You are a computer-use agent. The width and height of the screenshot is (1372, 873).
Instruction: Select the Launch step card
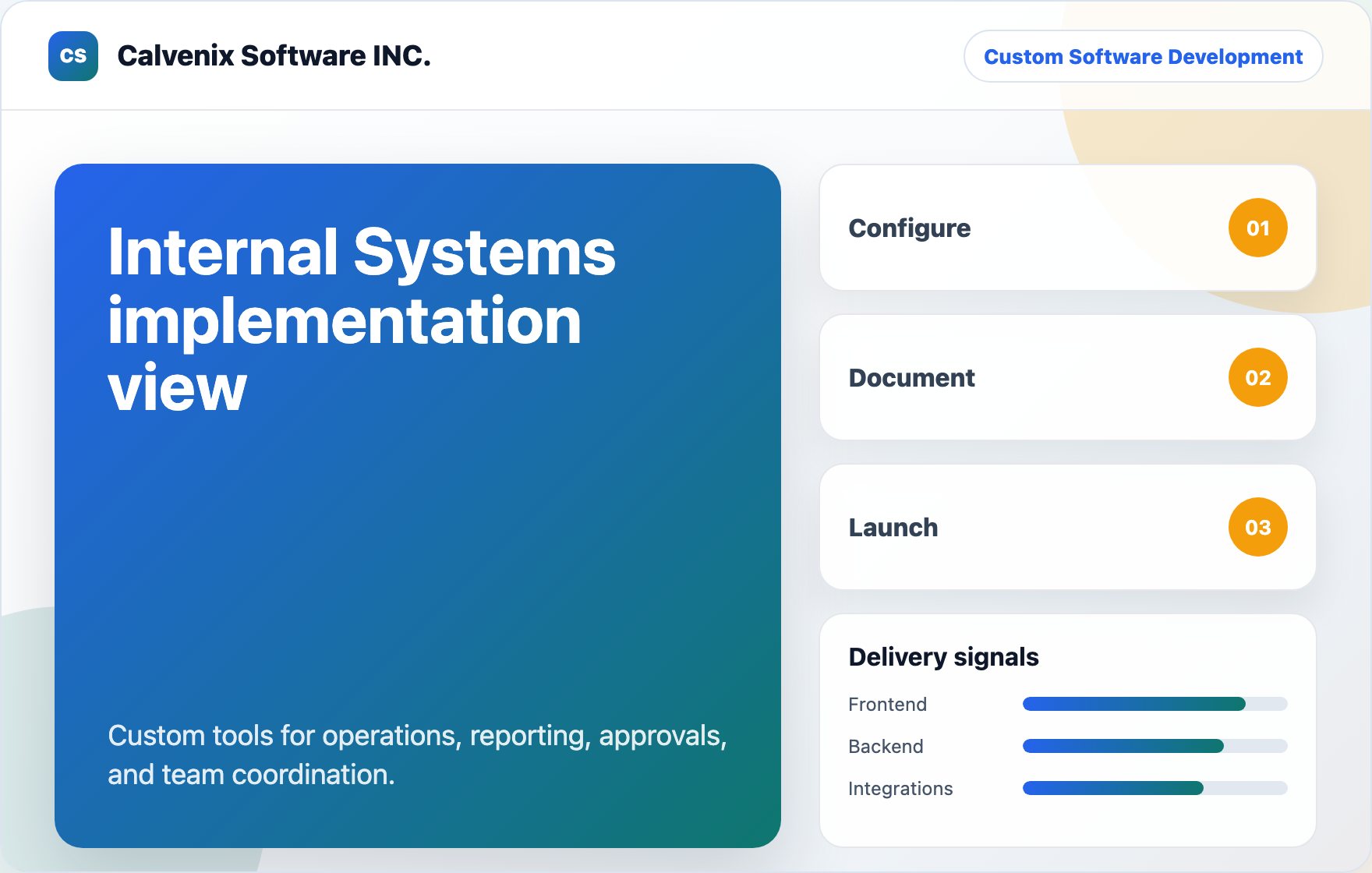(x=1068, y=527)
